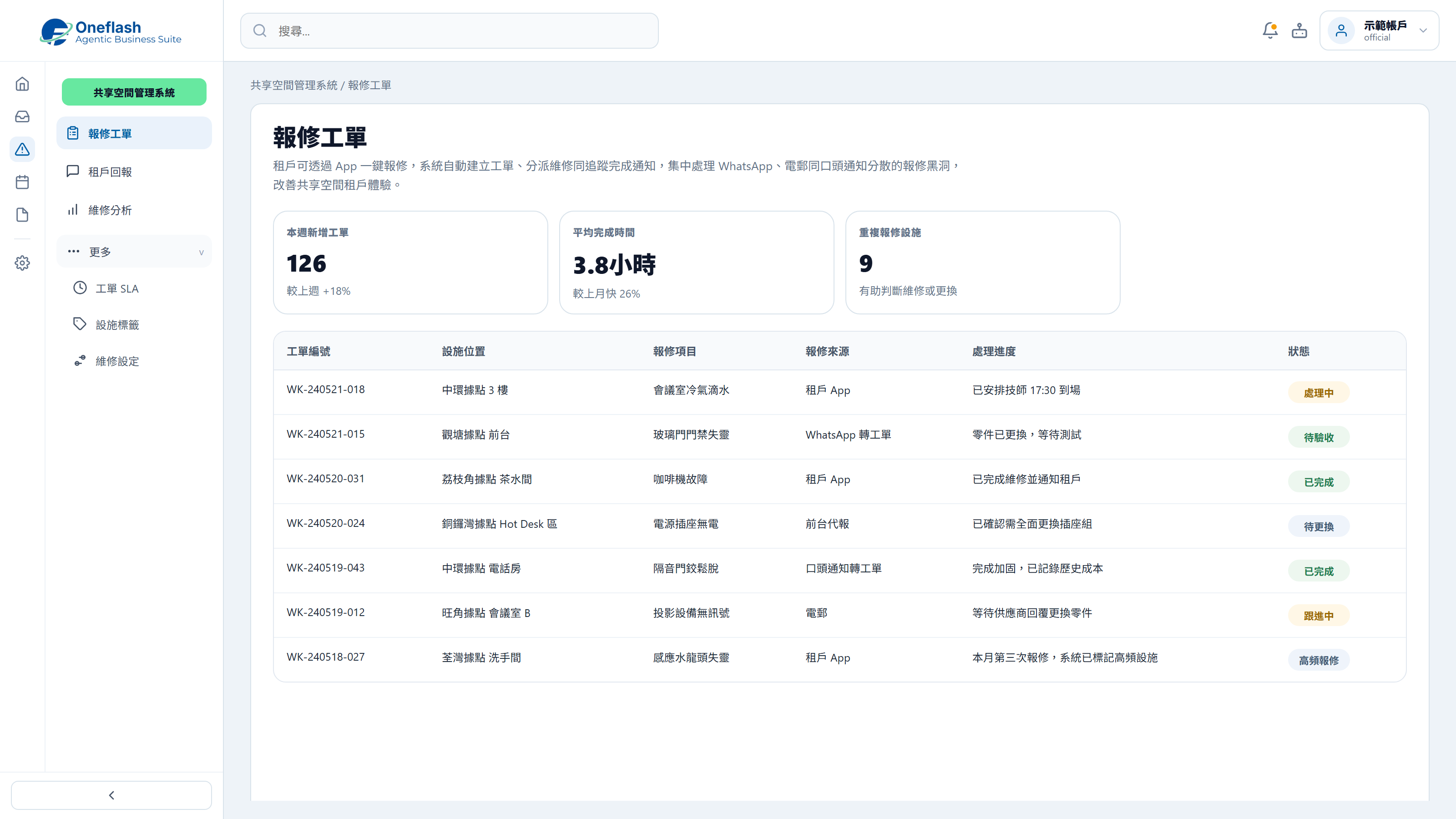Click the 工單 SLA clock icon
The height and width of the screenshot is (819, 1456).
pyautogui.click(x=80, y=288)
